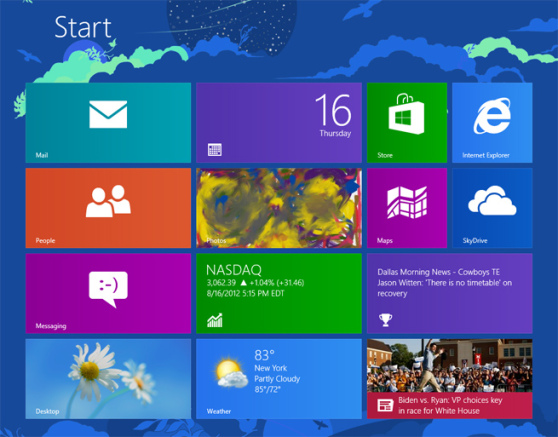
Task: Click the Internet Explorer label
Action: [486, 155]
